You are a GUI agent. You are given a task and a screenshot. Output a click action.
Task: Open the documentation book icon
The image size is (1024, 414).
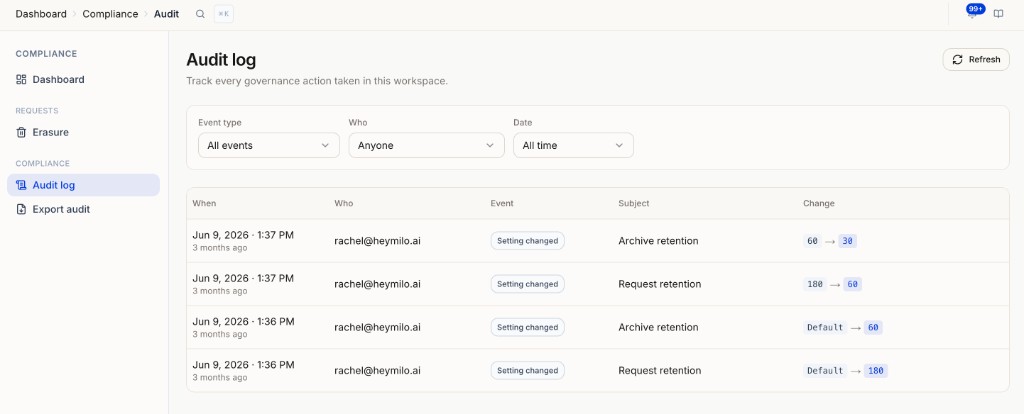(998, 14)
